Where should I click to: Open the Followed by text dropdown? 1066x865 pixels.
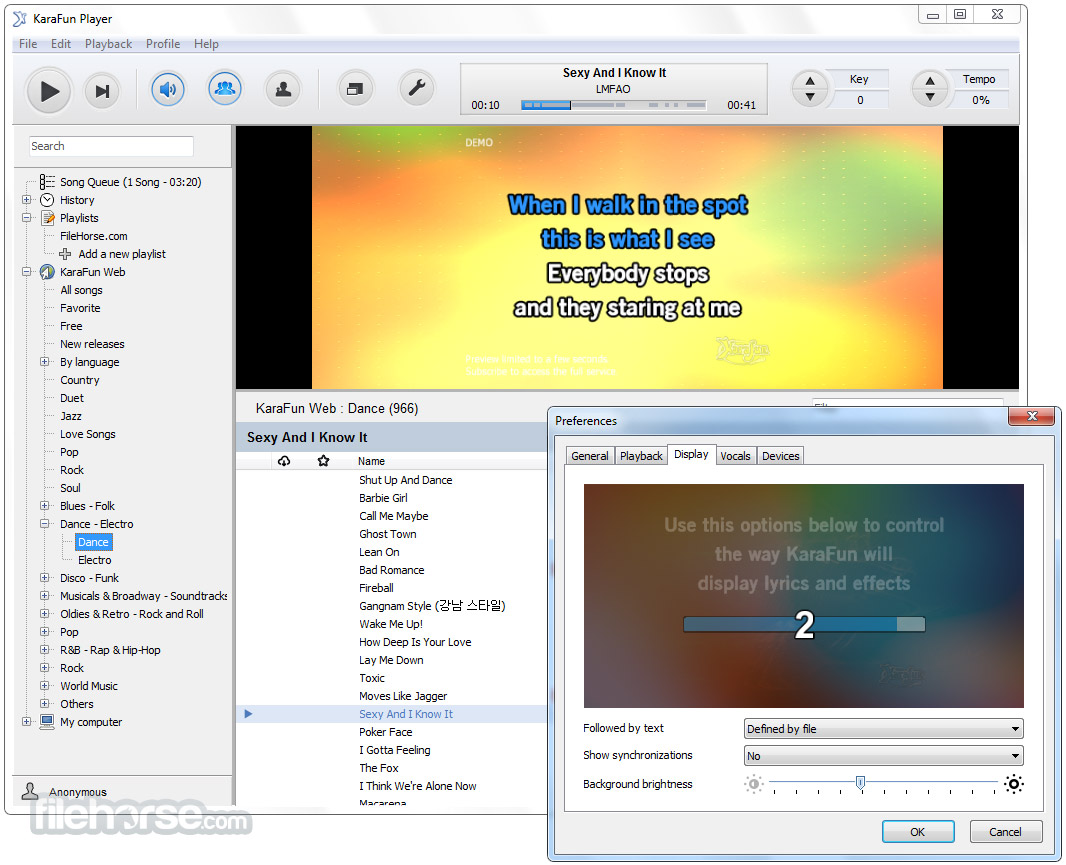pyautogui.click(x=884, y=729)
